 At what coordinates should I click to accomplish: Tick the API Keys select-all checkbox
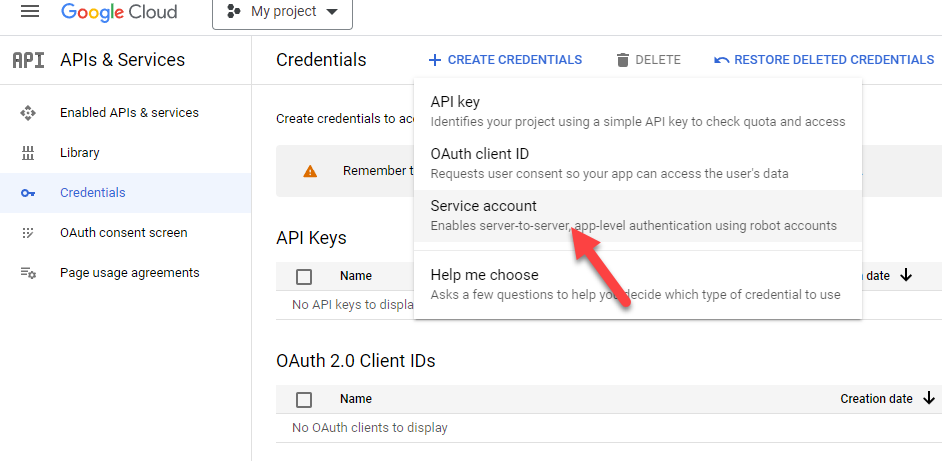(x=304, y=276)
